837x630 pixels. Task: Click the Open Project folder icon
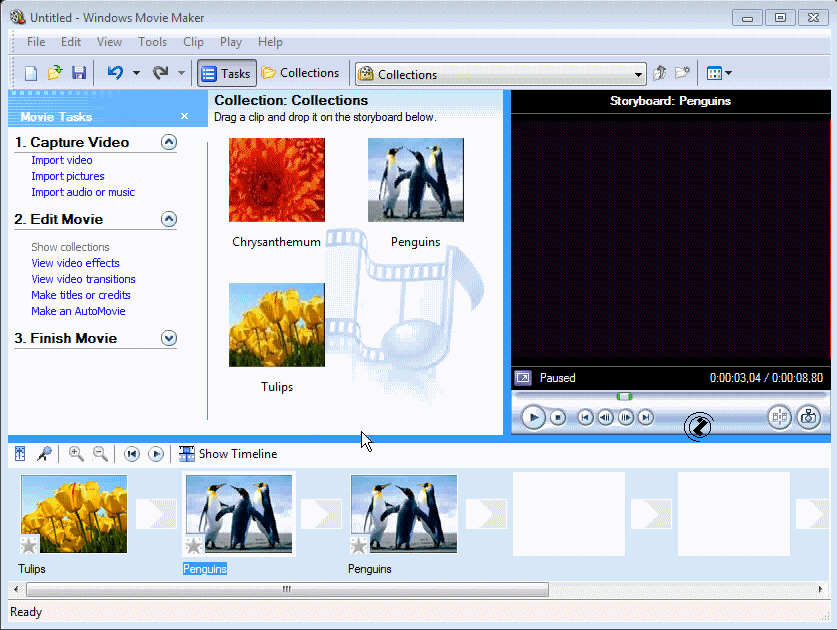[55, 73]
